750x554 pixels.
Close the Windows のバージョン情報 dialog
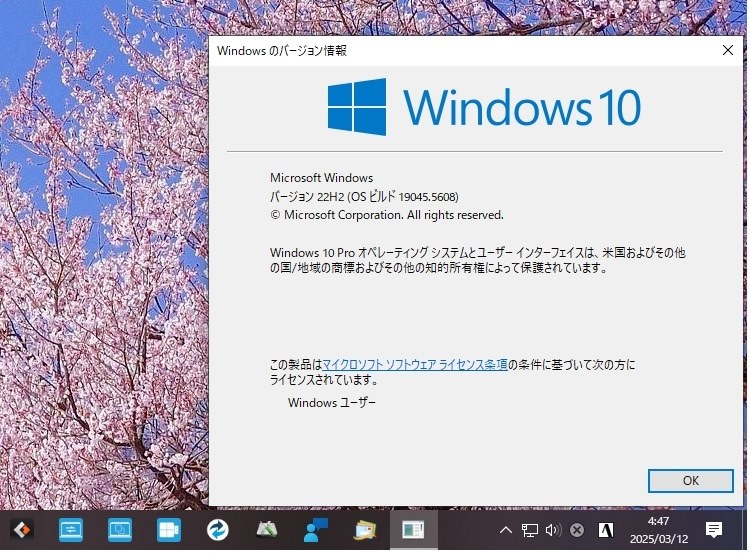[730, 51]
